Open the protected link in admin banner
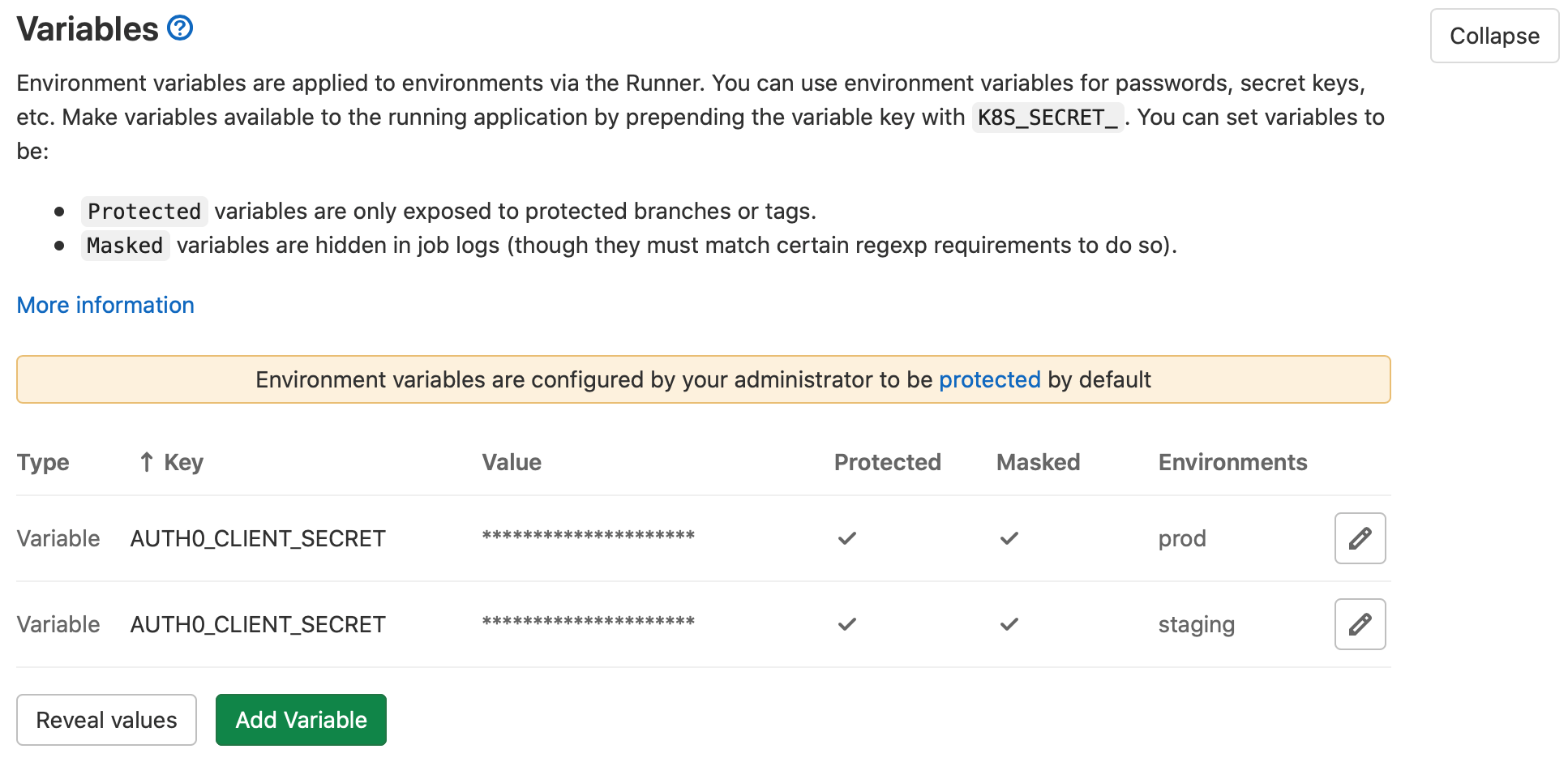Viewport: 1568px width, 762px height. click(989, 379)
